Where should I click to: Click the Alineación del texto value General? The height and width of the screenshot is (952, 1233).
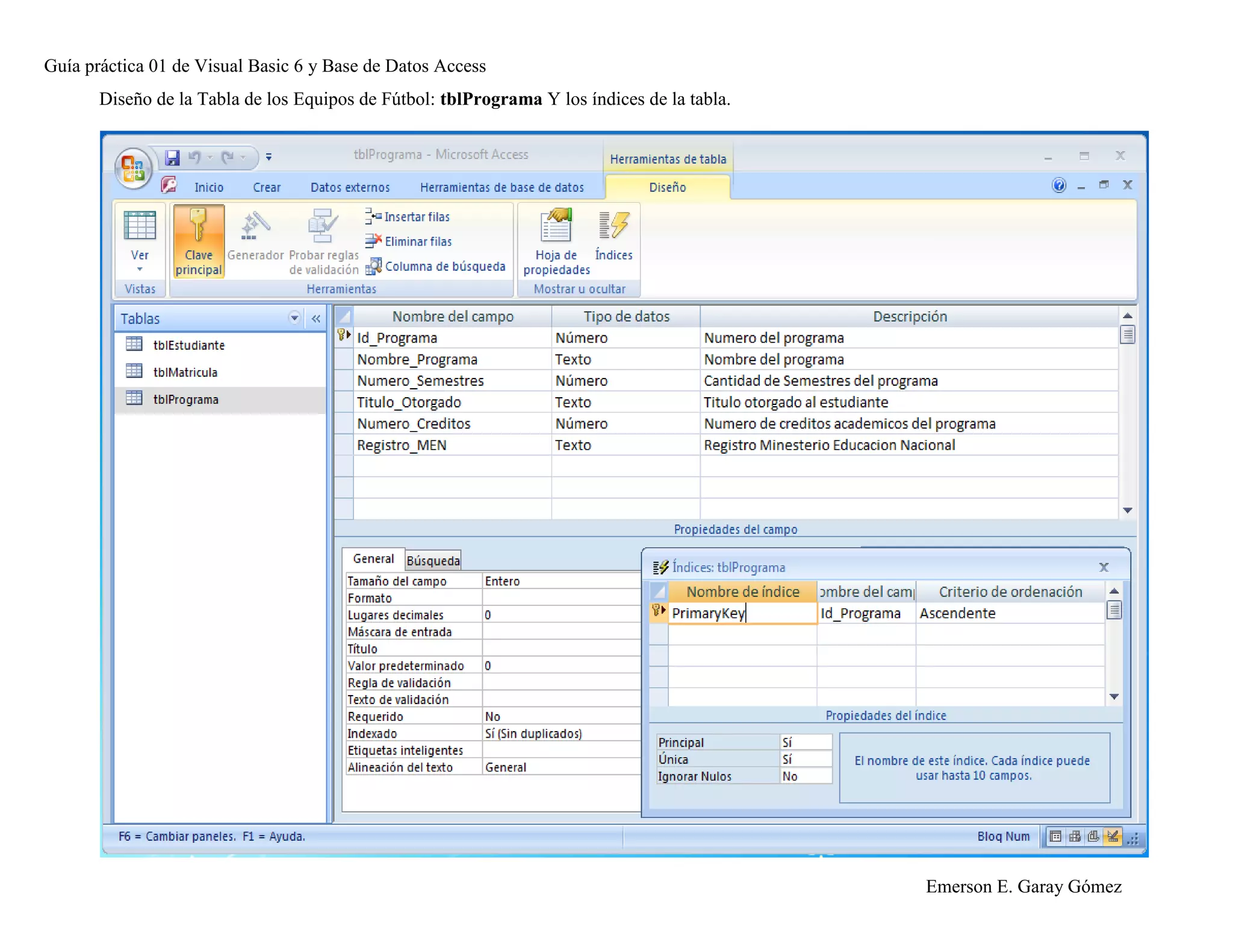coord(561,767)
